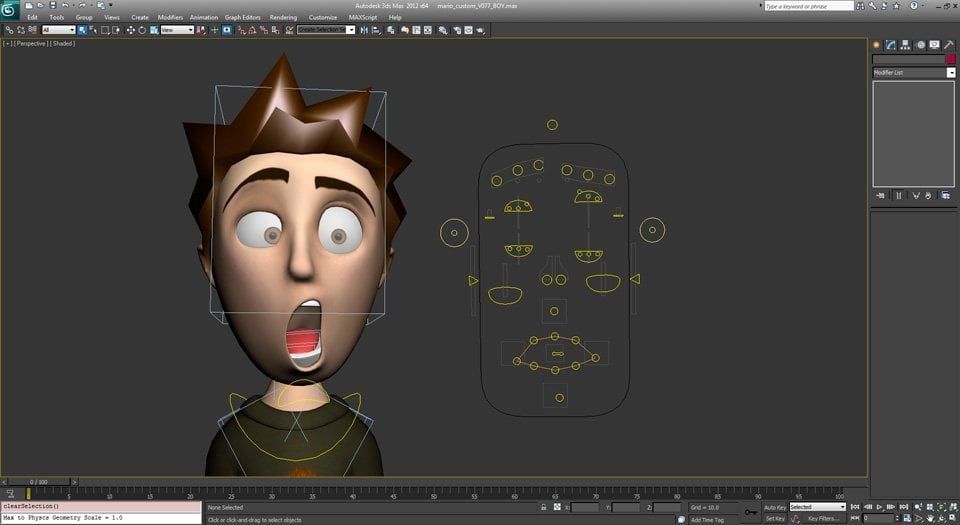Screen dimensions: 960x525
Task: Click the Set Key button
Action: point(774,518)
